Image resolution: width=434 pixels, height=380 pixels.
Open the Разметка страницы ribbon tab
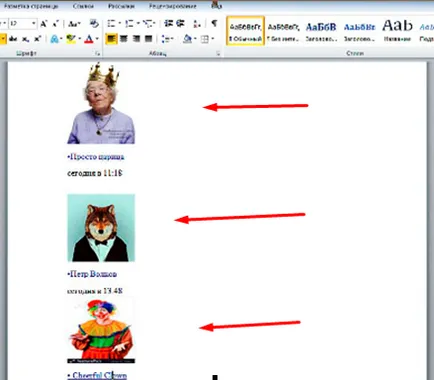(x=31, y=6)
